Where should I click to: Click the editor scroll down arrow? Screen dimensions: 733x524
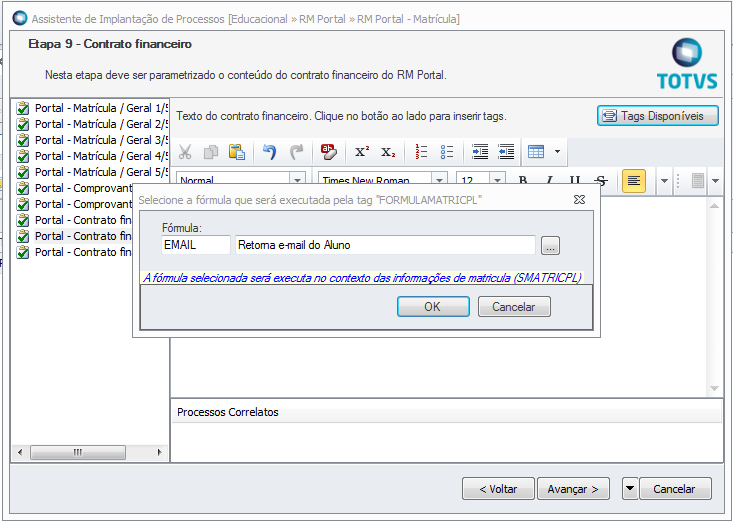714,388
